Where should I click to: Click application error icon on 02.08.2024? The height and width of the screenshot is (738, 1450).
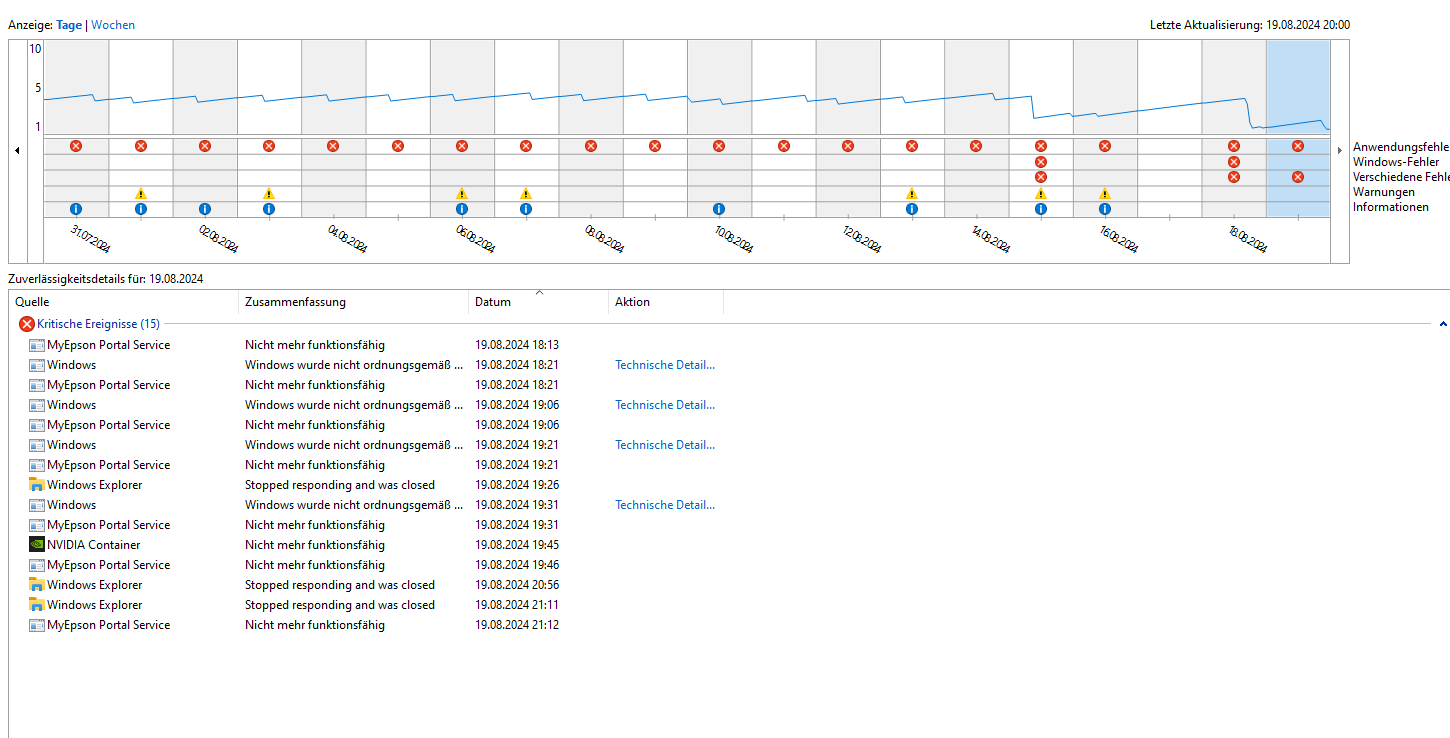pos(205,146)
